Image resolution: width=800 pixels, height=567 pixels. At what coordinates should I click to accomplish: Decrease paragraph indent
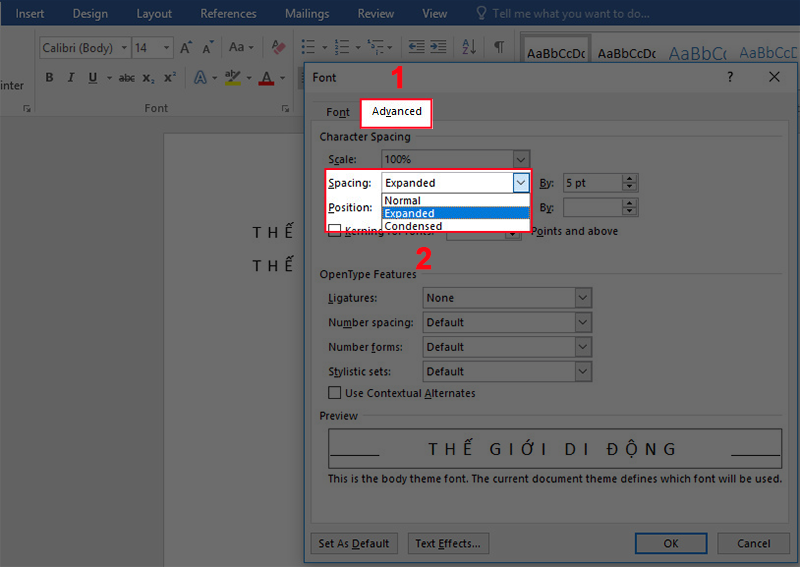tap(416, 47)
